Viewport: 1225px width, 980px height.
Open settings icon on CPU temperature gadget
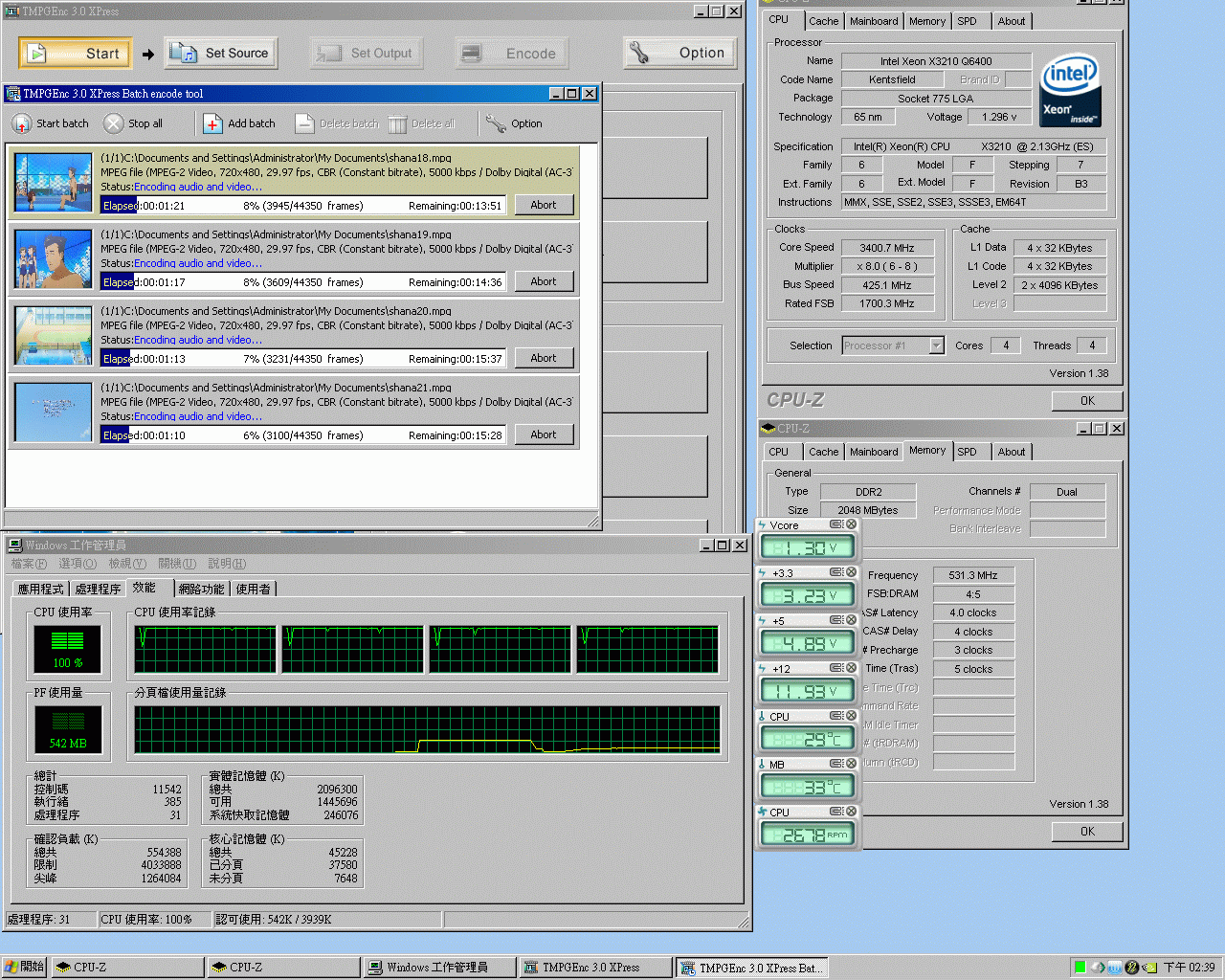click(836, 716)
